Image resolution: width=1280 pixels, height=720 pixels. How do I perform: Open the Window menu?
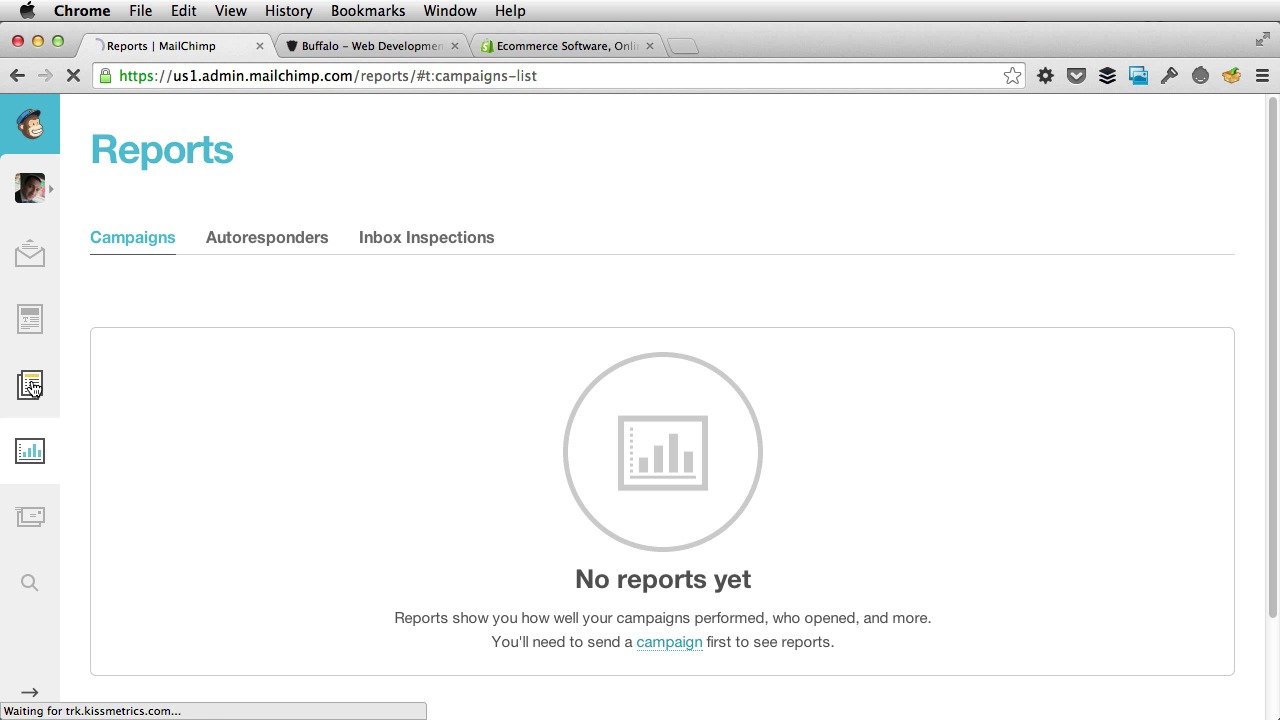pos(450,11)
